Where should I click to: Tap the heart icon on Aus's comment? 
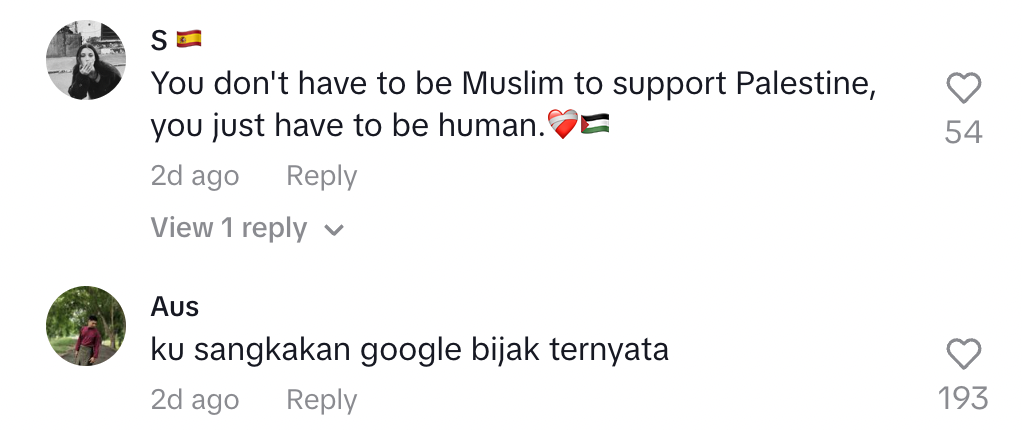[x=963, y=354]
